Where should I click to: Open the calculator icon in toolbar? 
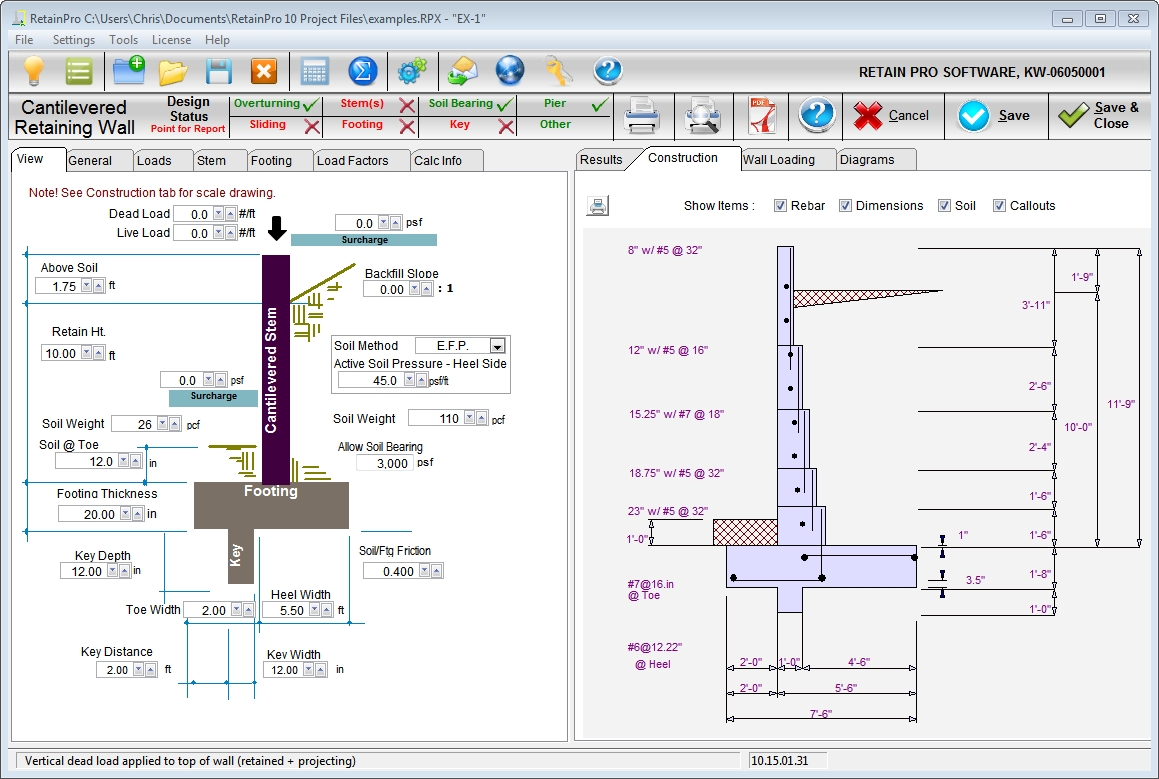(315, 71)
